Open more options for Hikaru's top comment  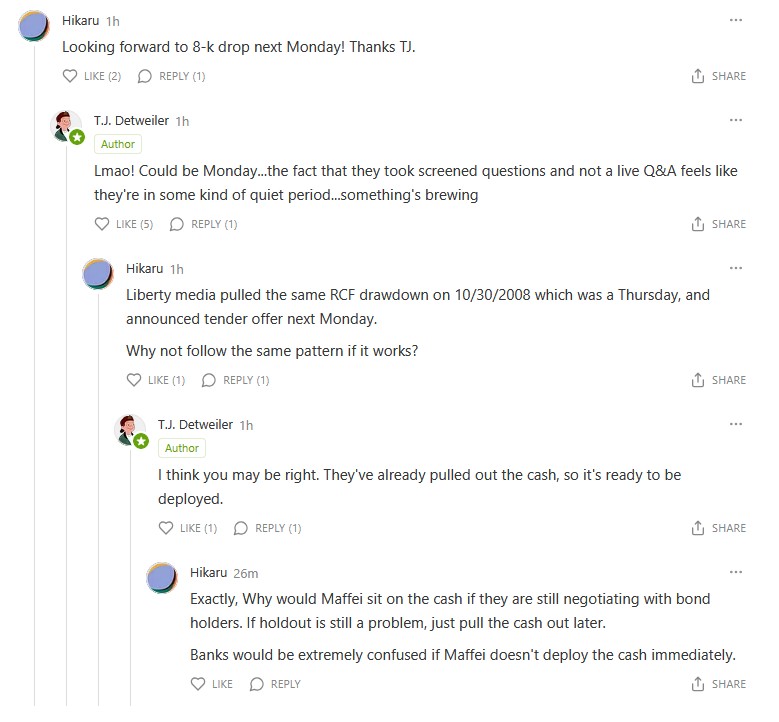736,20
